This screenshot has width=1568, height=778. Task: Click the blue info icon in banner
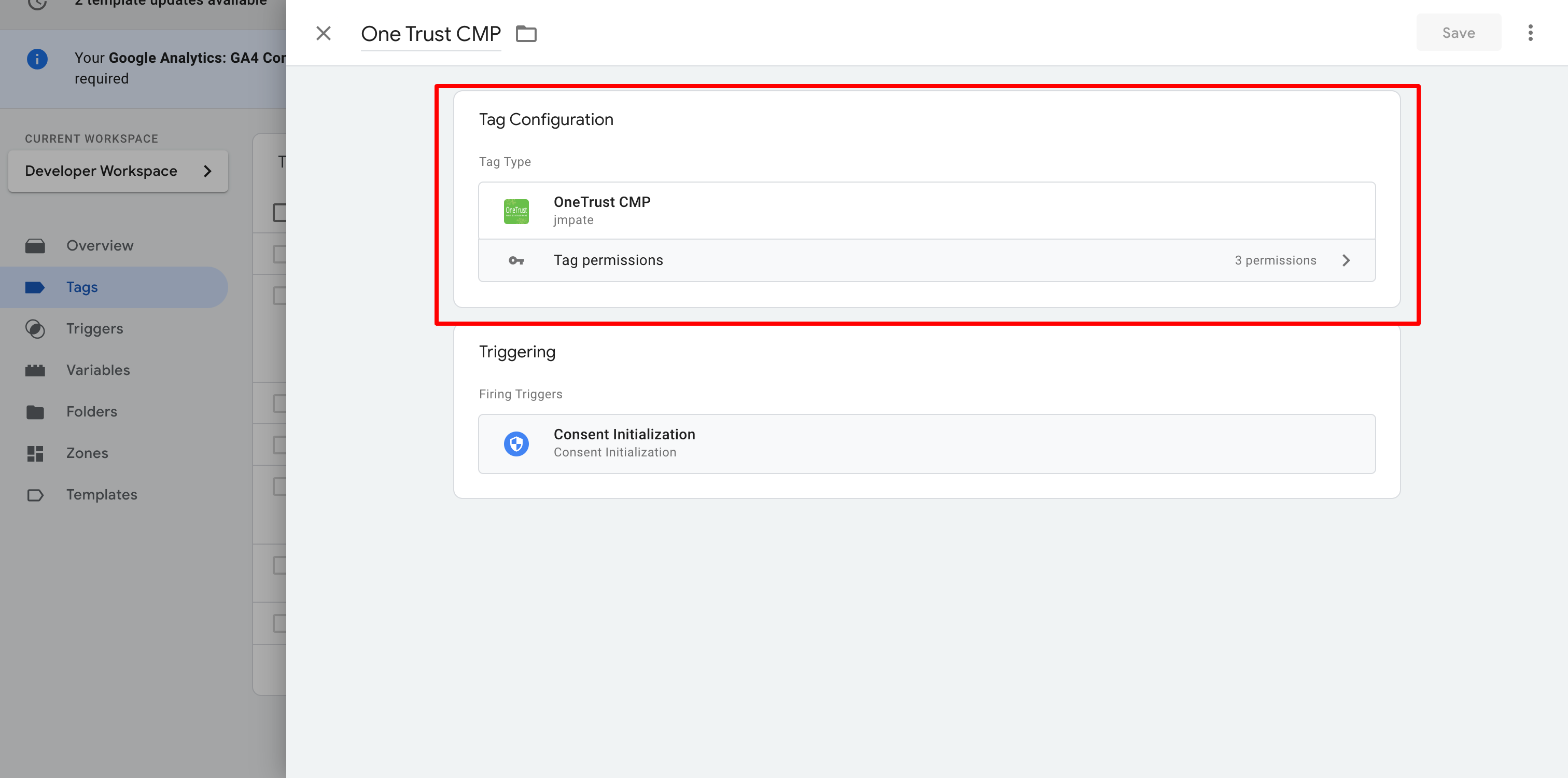click(x=37, y=59)
